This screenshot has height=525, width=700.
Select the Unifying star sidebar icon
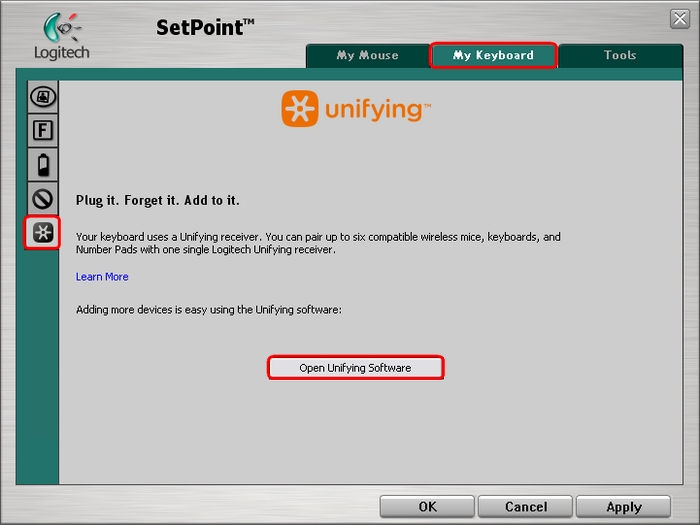coord(42,233)
